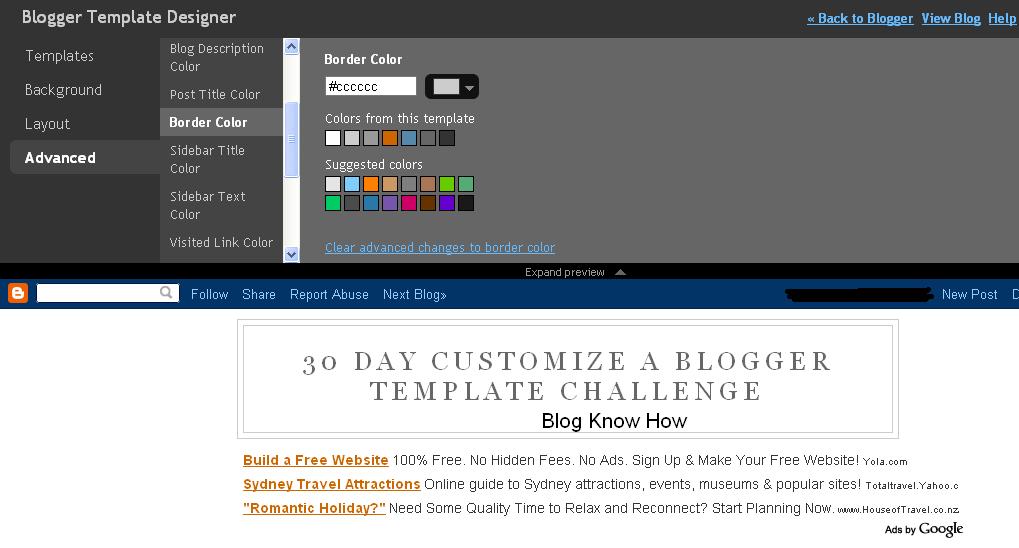Viewport: 1019px width, 548px height.
Task: Clear advanced changes to border color
Action: coord(440,247)
